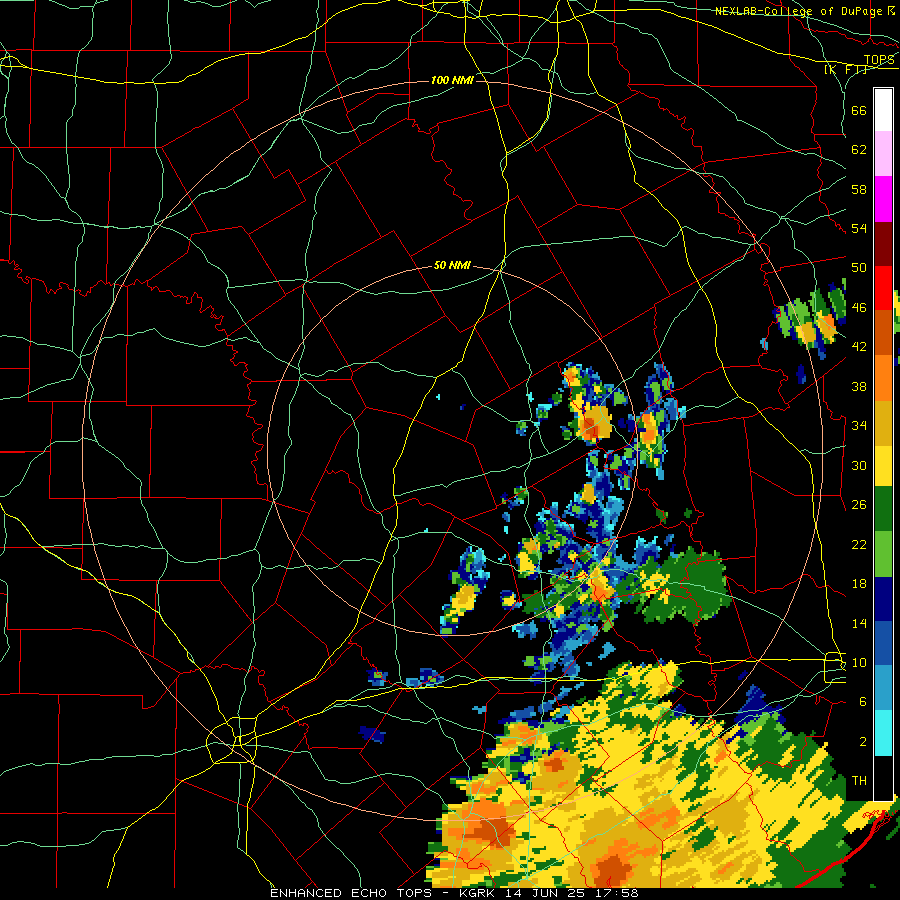Select the white swatch on the color scale
Viewport: 900px width, 900px height.
883,110
